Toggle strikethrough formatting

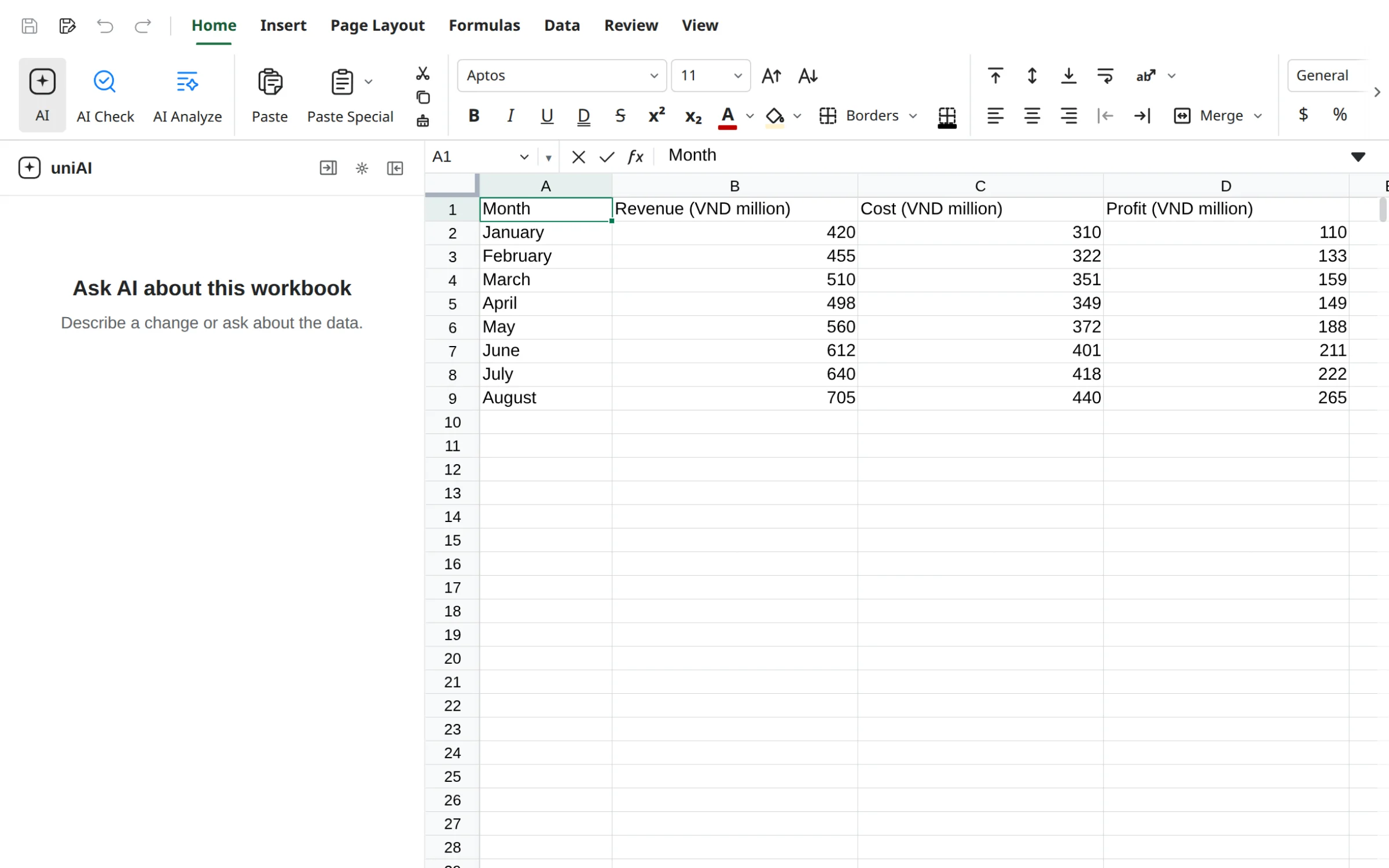pyautogui.click(x=620, y=116)
